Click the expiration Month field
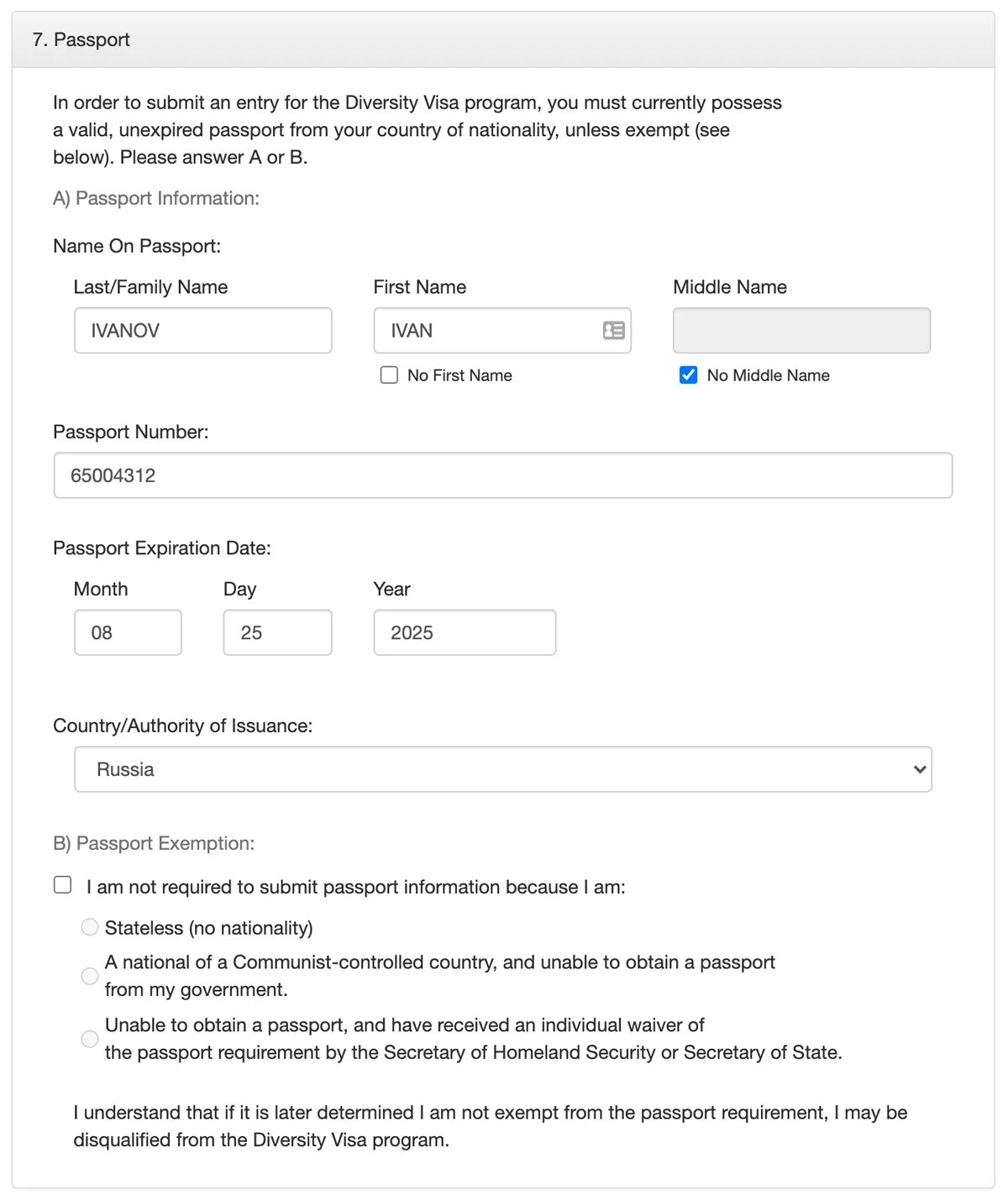Viewport: 1008px width, 1200px height. 128,632
